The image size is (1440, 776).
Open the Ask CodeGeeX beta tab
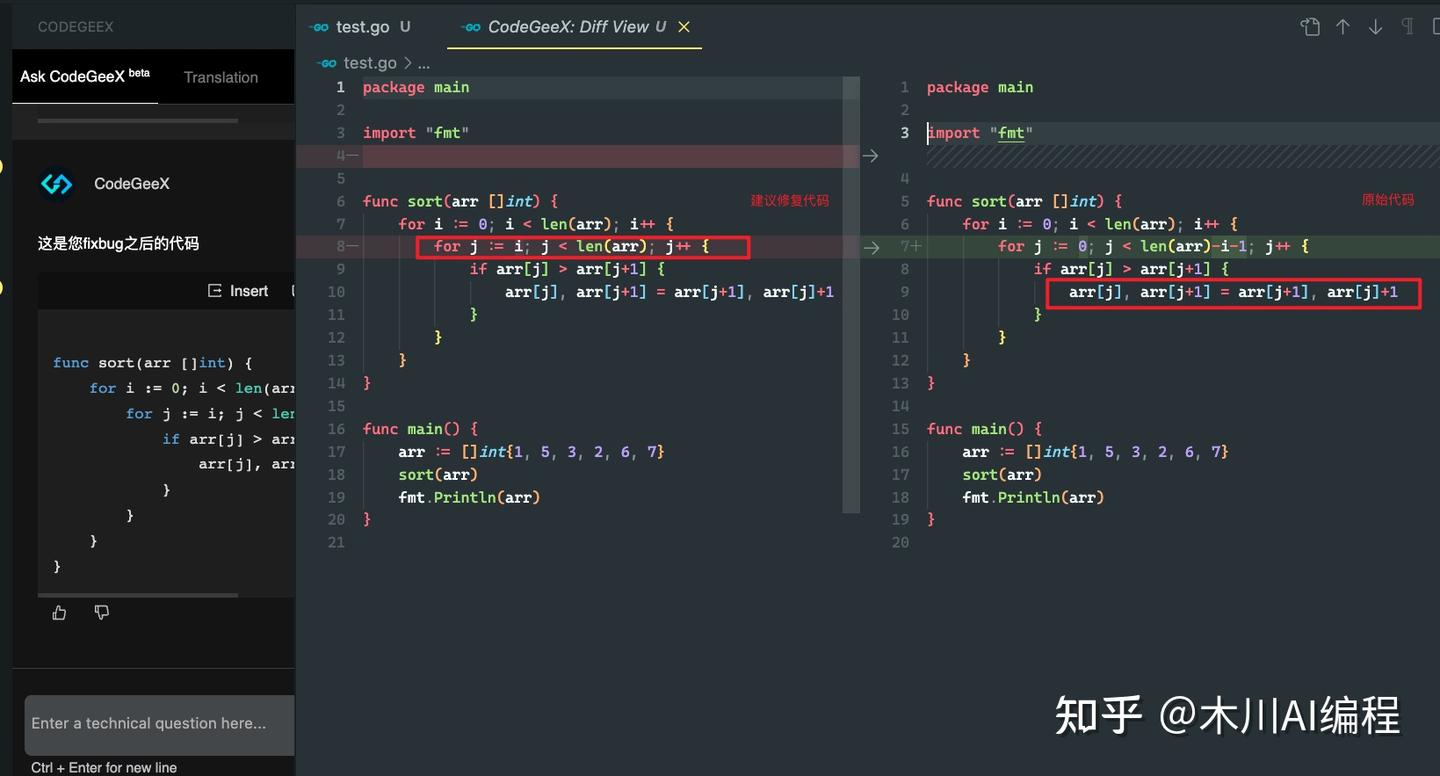tap(85, 76)
